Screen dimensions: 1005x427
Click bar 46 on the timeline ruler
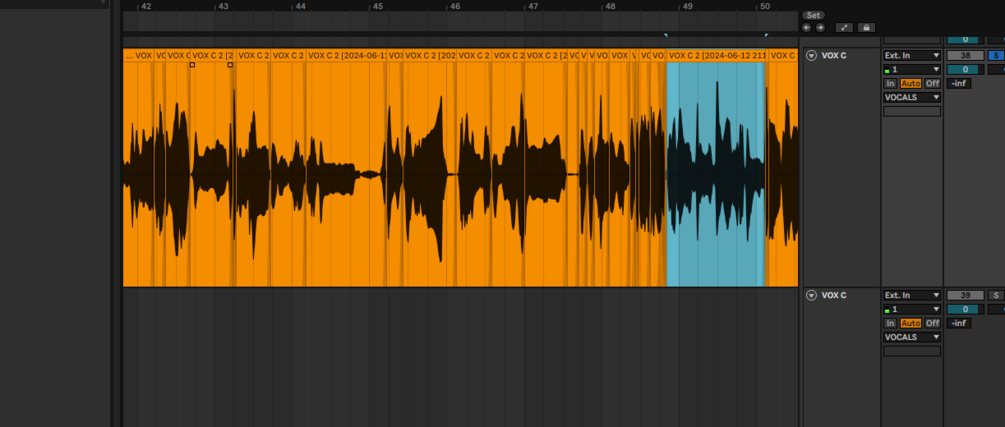click(454, 6)
